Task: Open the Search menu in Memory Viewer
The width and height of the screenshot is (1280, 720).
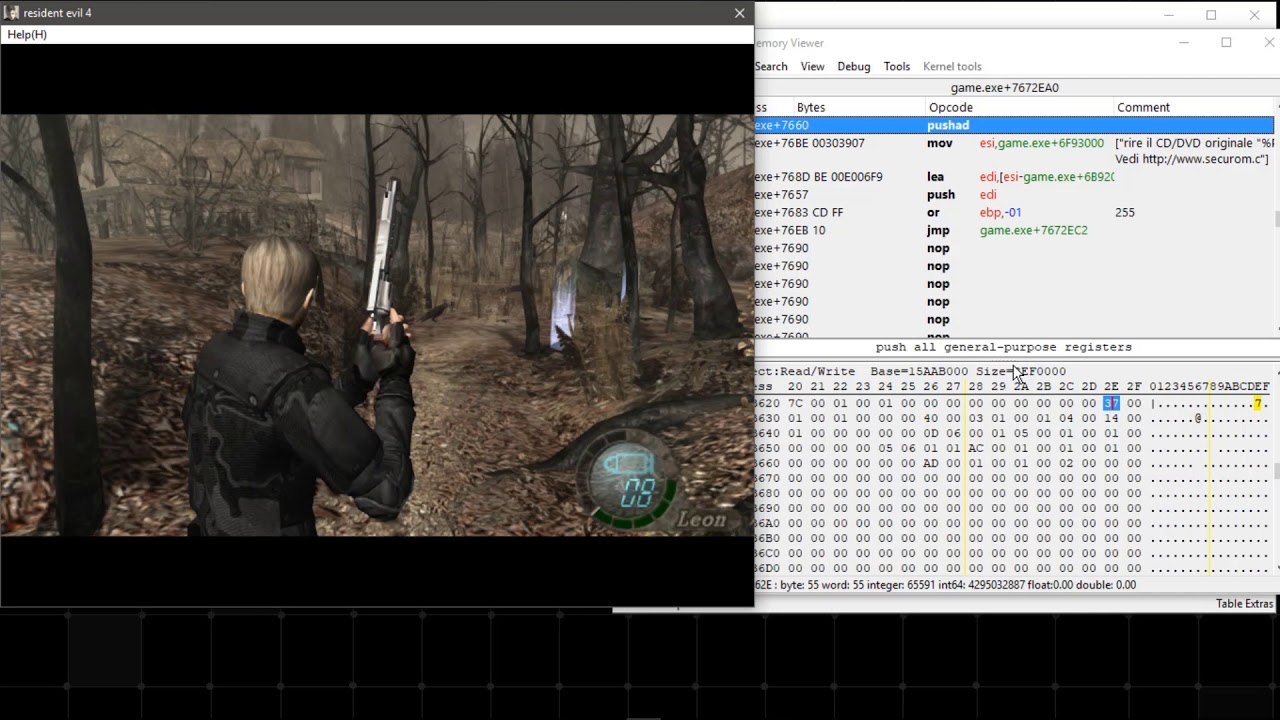Action: 771,66
